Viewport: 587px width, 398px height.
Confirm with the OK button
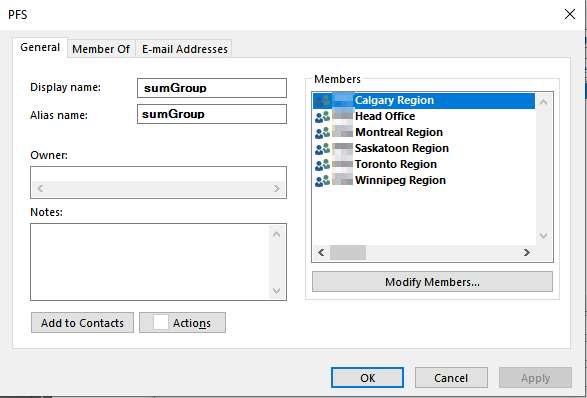pos(367,378)
